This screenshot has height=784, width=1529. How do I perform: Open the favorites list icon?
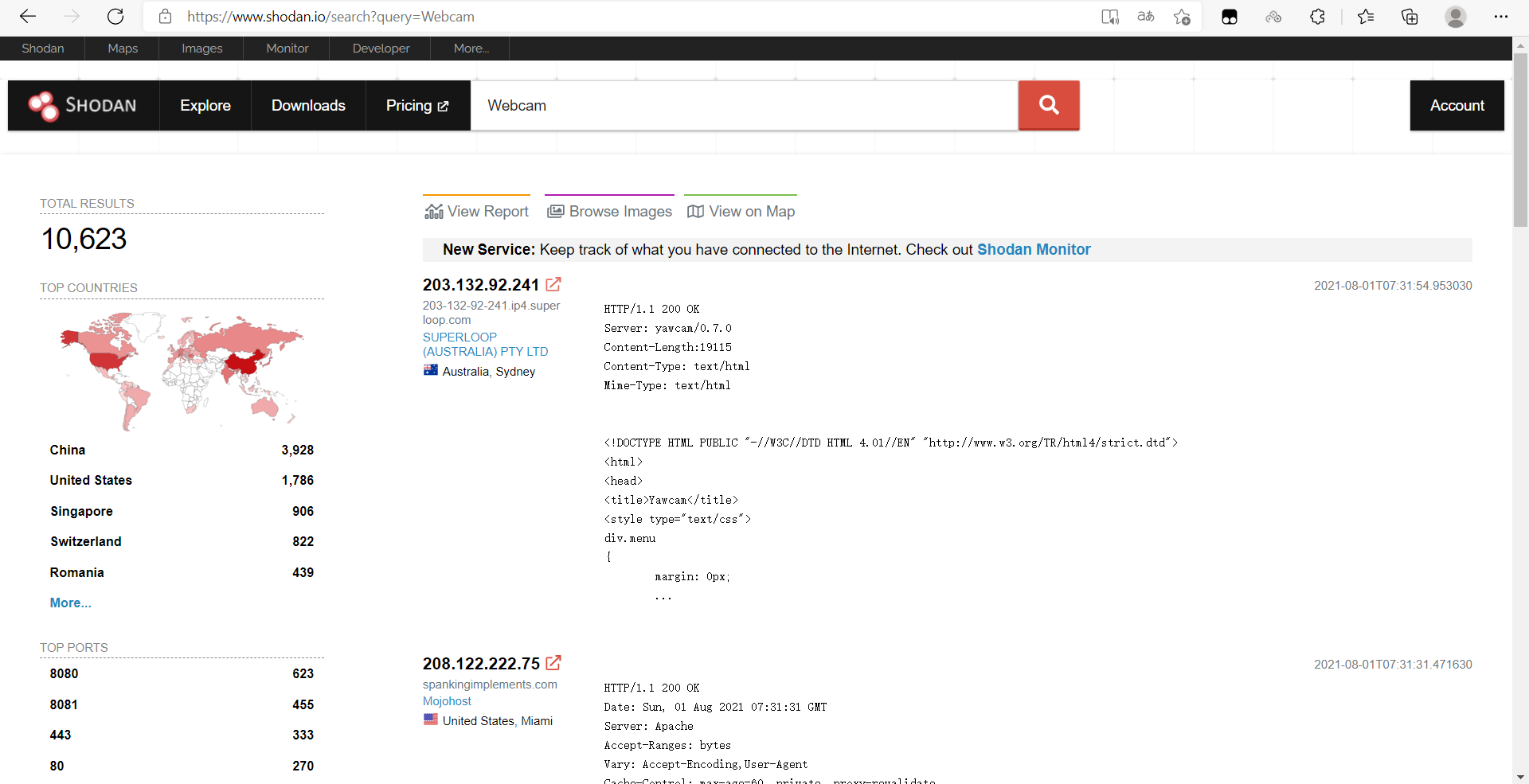[1366, 17]
